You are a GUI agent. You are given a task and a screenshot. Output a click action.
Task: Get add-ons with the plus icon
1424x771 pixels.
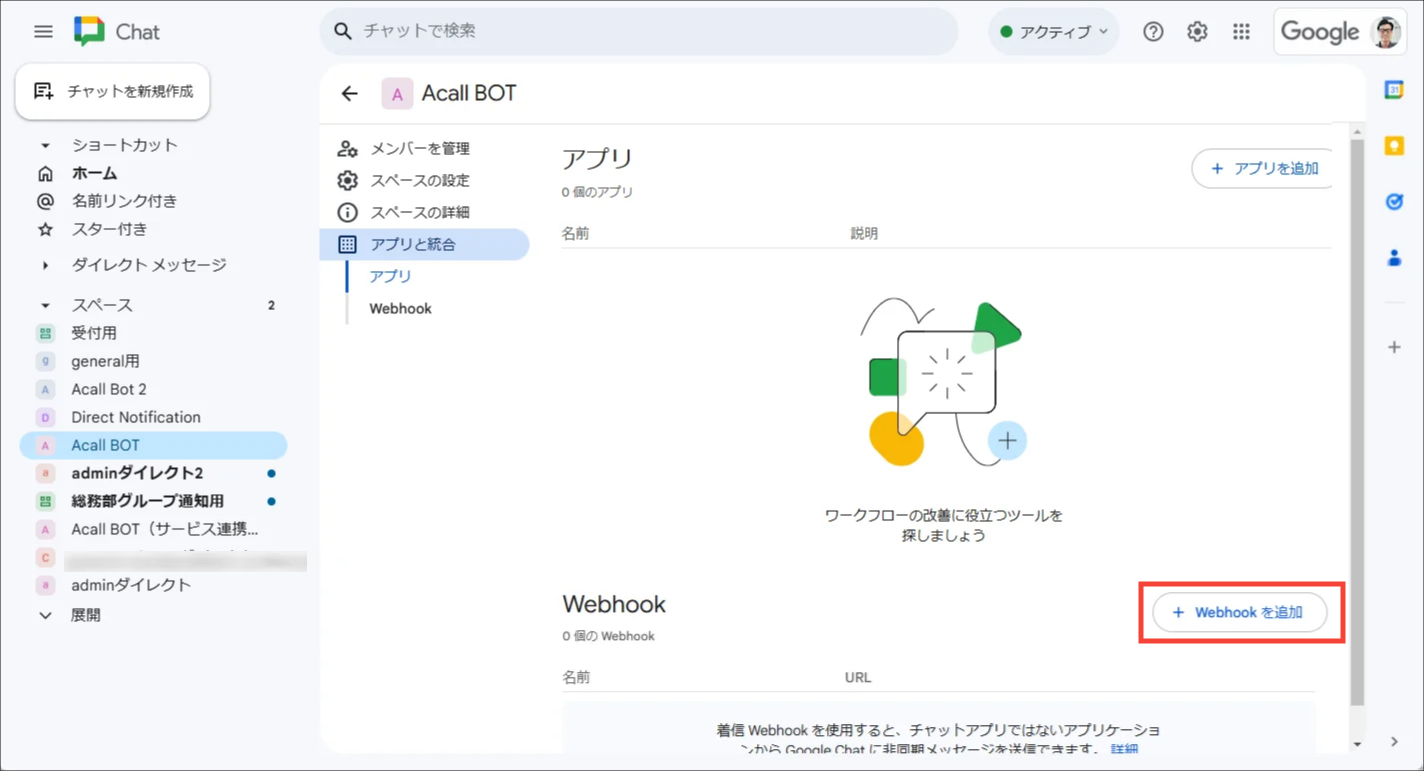pos(1394,347)
